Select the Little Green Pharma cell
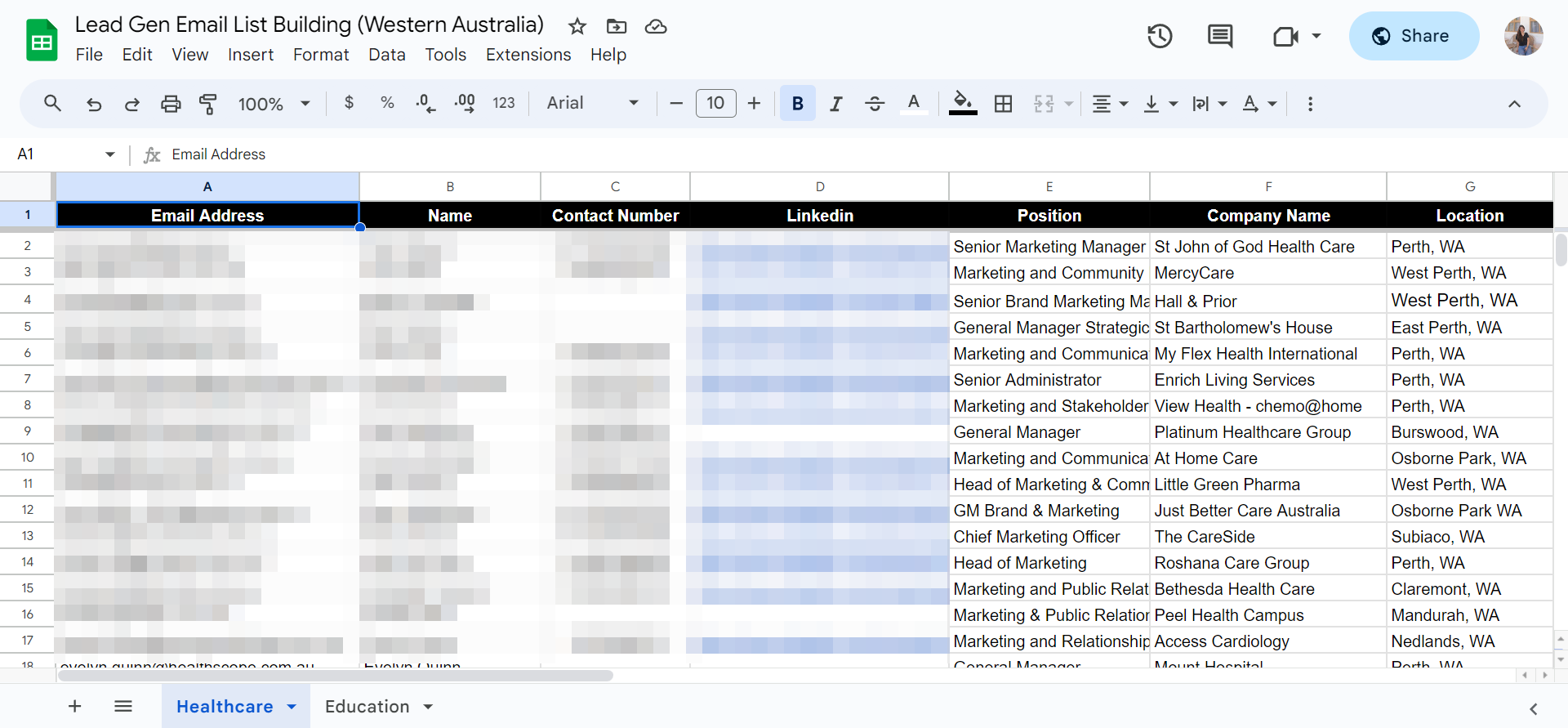 [1268, 485]
